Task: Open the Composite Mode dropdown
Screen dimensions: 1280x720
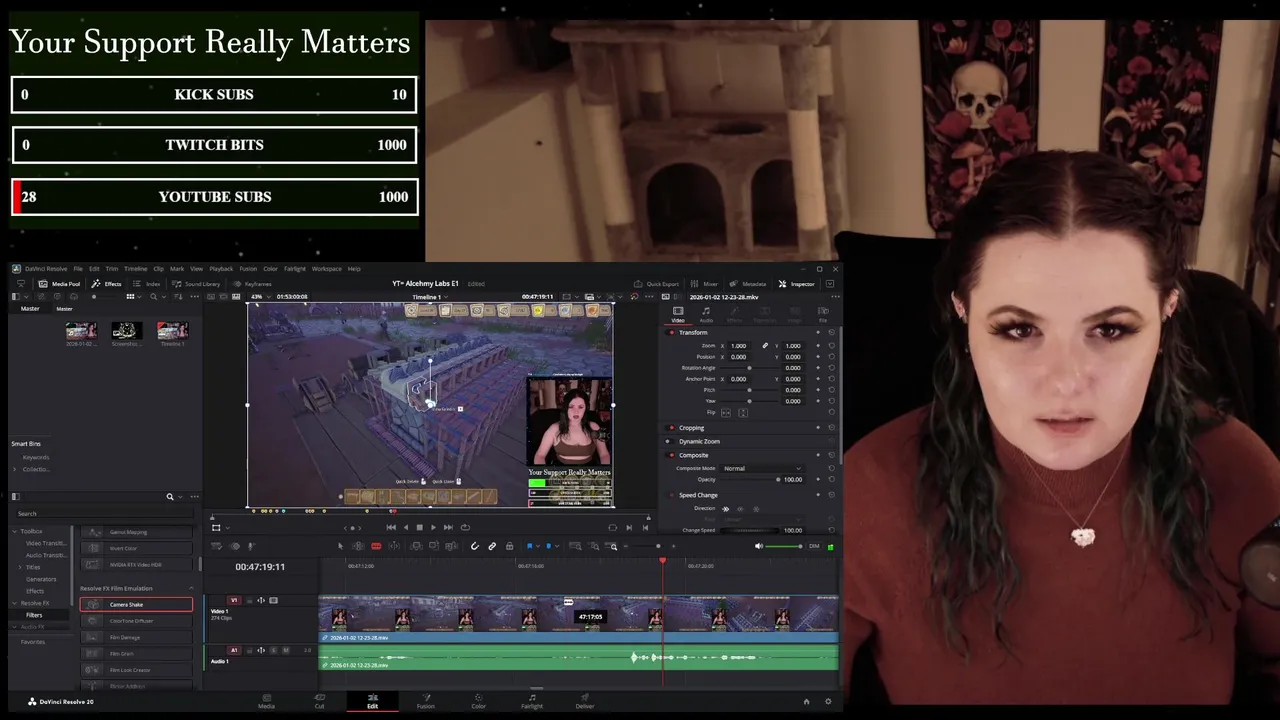Action: pos(762,468)
